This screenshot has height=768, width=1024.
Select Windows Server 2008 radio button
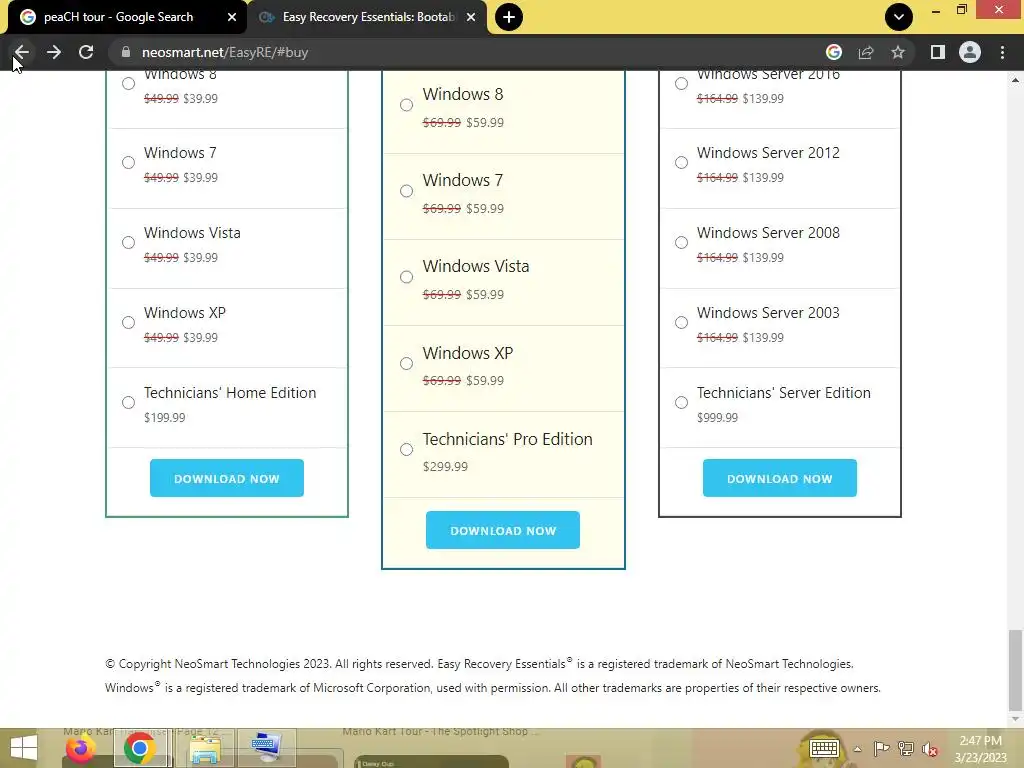point(681,243)
